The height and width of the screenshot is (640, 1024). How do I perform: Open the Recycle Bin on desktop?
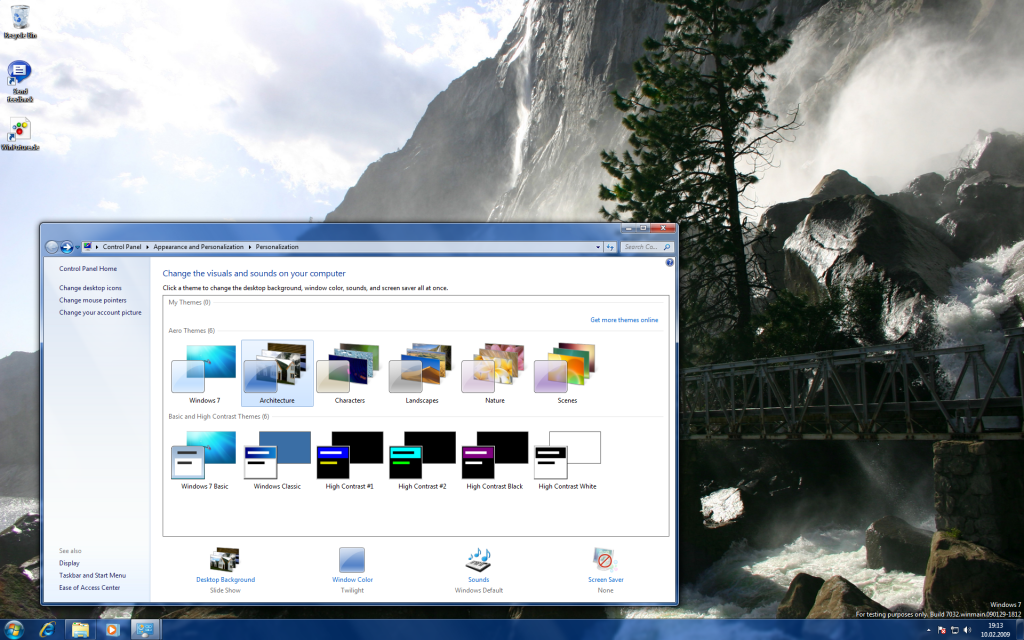[19, 17]
